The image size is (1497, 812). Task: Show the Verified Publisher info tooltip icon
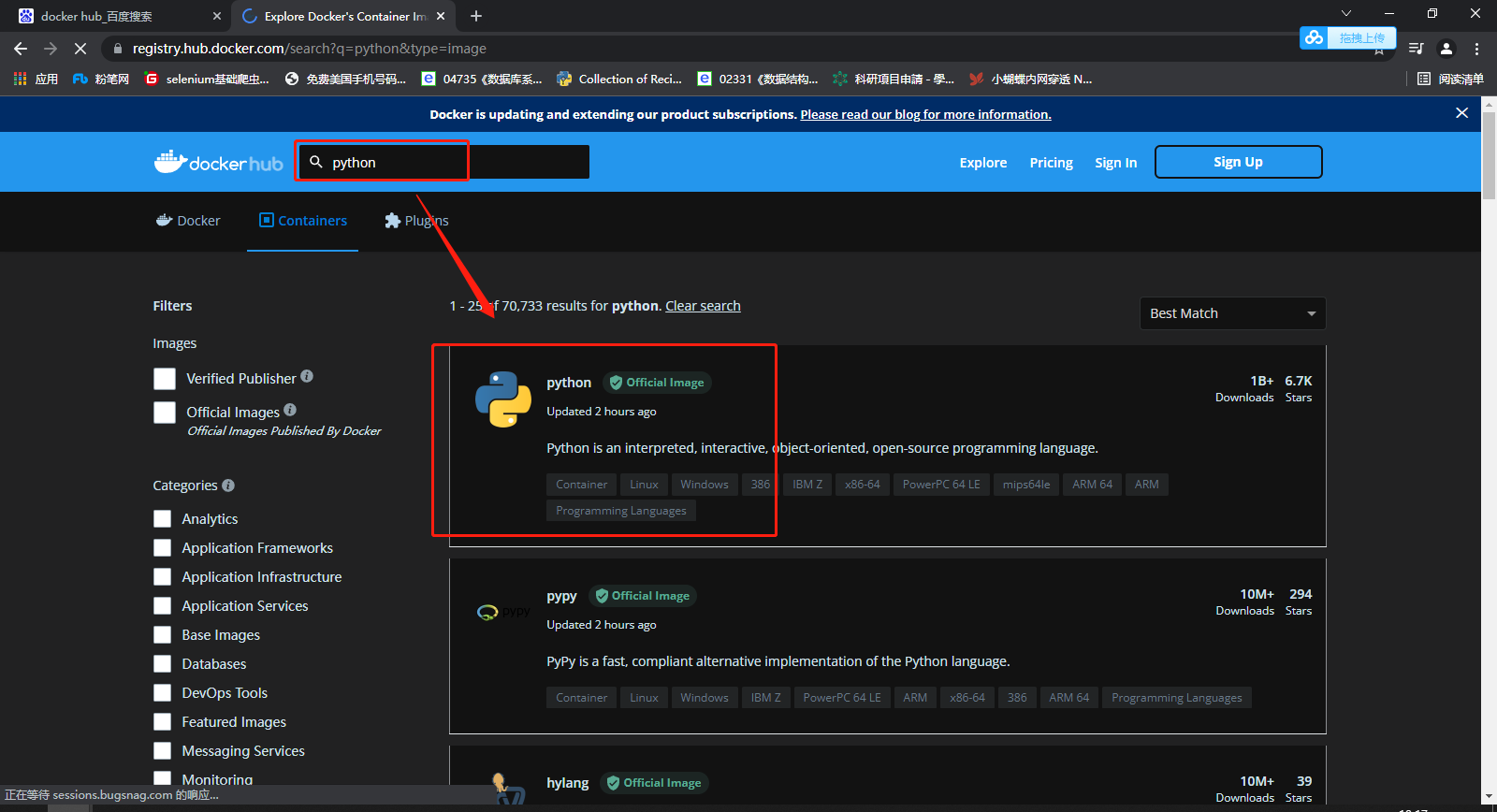point(307,376)
